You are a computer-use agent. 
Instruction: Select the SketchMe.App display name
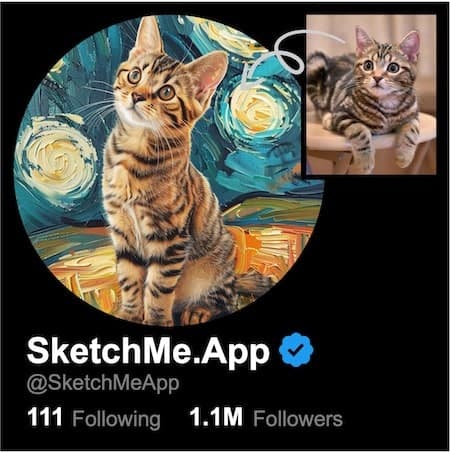(148, 351)
